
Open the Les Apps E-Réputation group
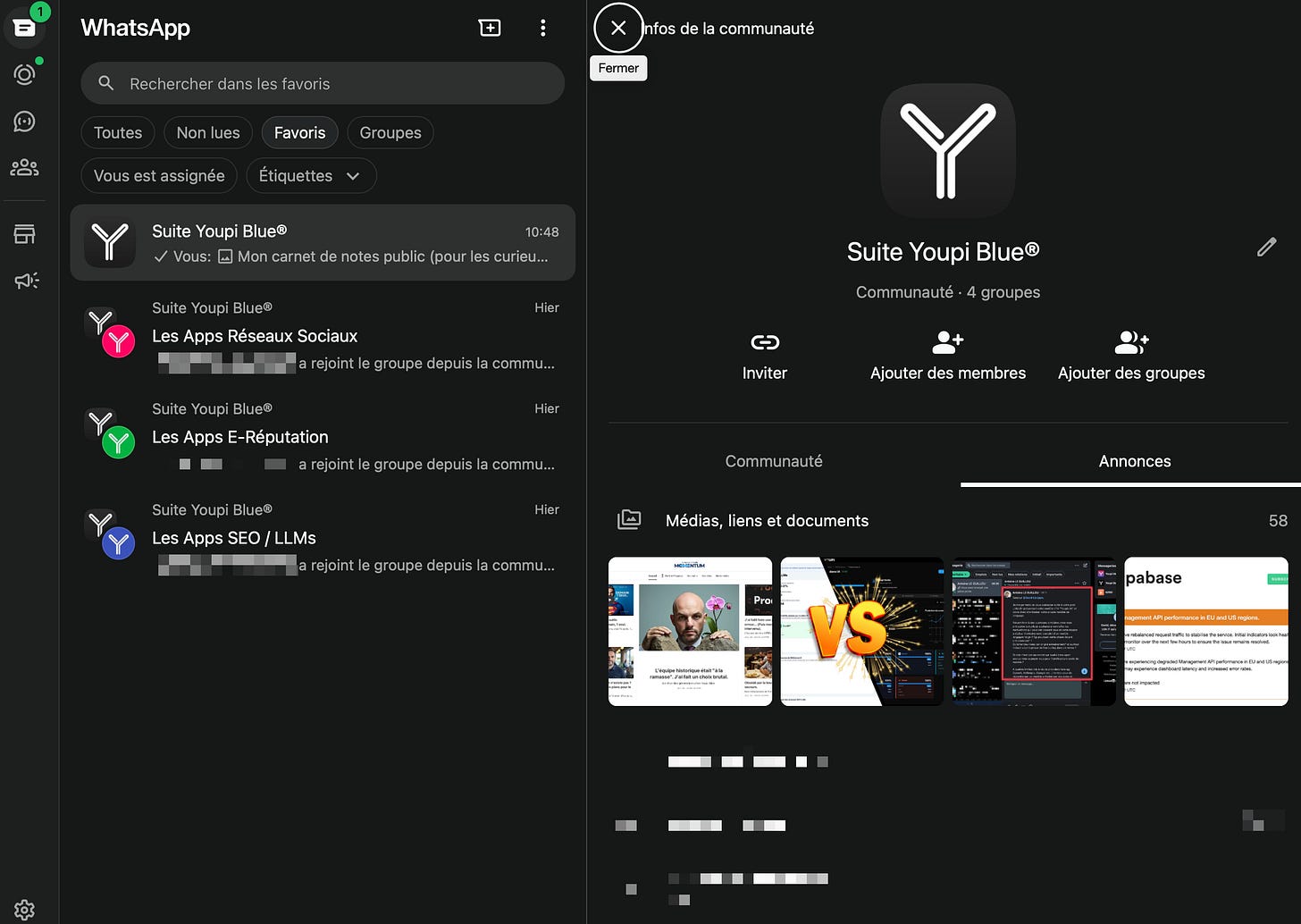[x=323, y=436]
